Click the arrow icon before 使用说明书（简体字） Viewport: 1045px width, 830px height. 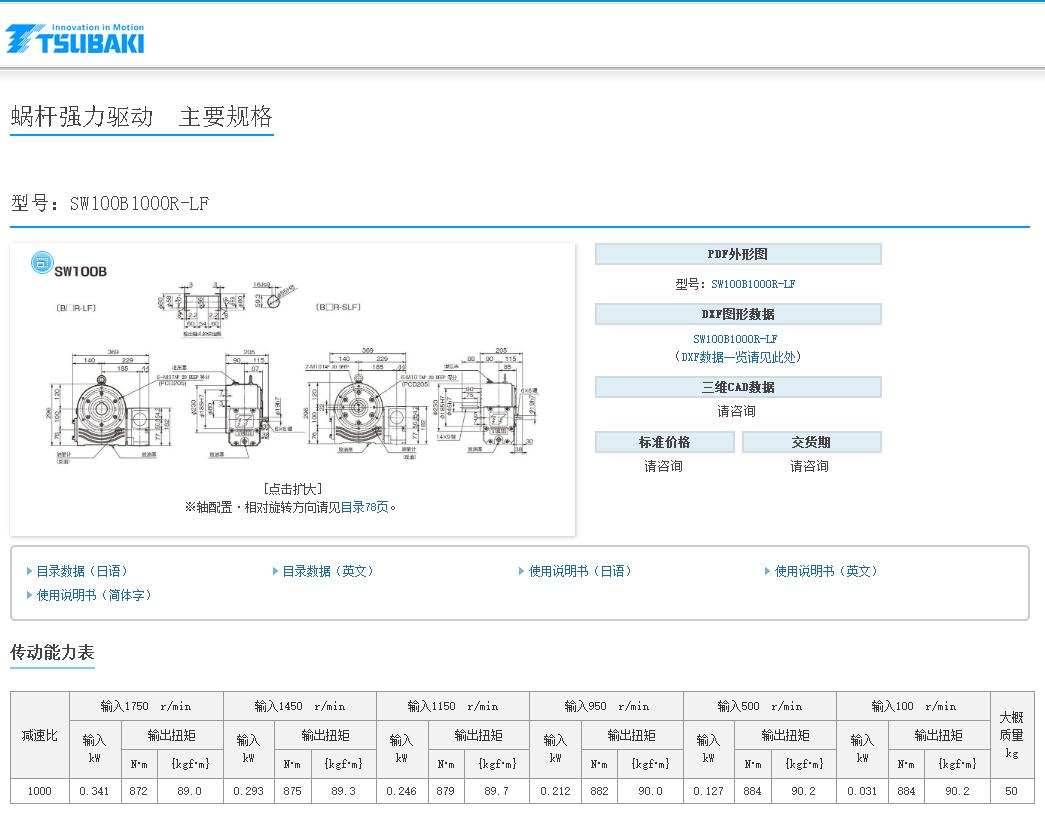[27, 595]
